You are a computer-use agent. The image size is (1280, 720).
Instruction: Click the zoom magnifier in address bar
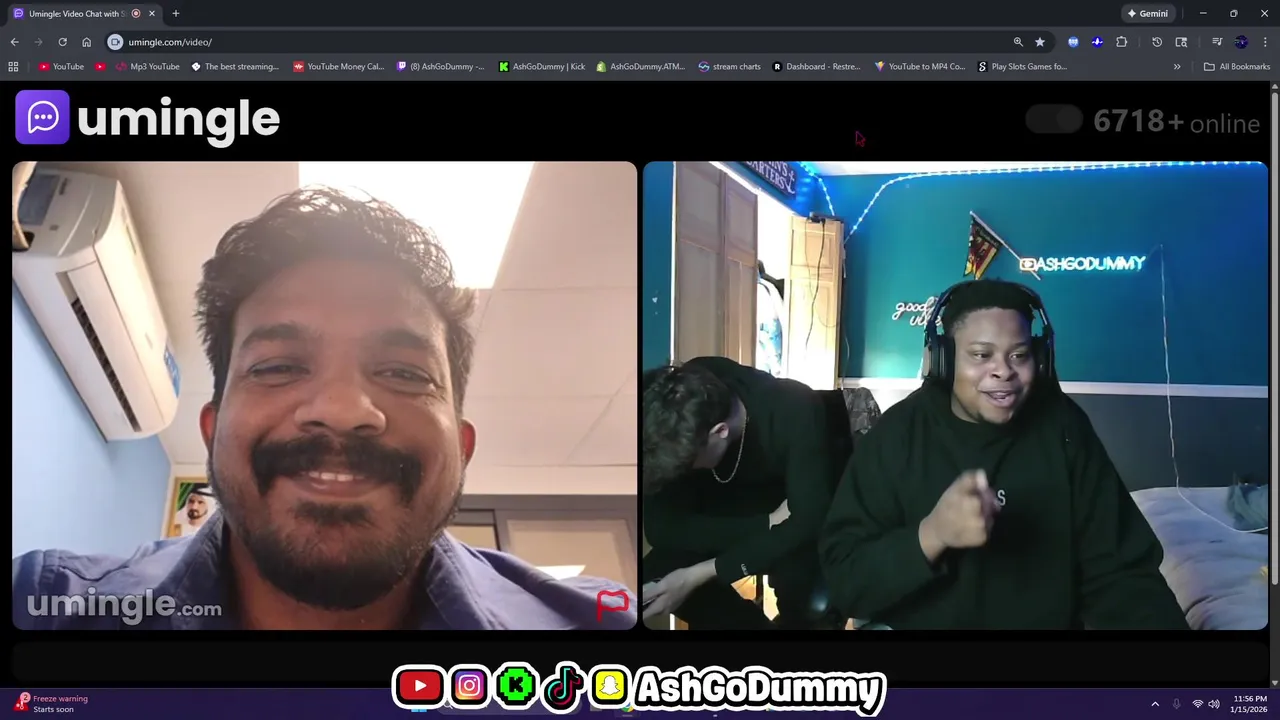pyautogui.click(x=1018, y=42)
